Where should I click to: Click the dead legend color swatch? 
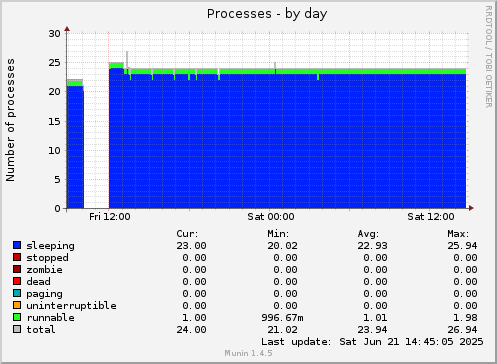click(17, 281)
